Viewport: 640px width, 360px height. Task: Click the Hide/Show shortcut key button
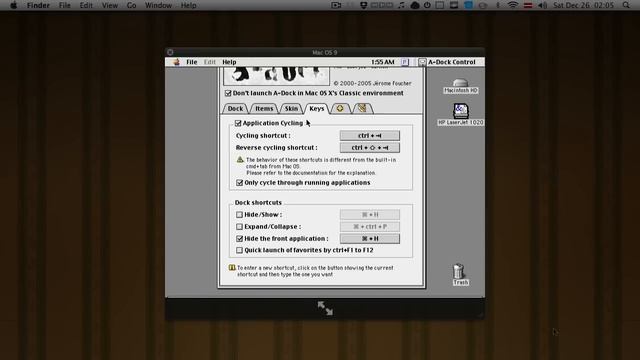coord(370,215)
